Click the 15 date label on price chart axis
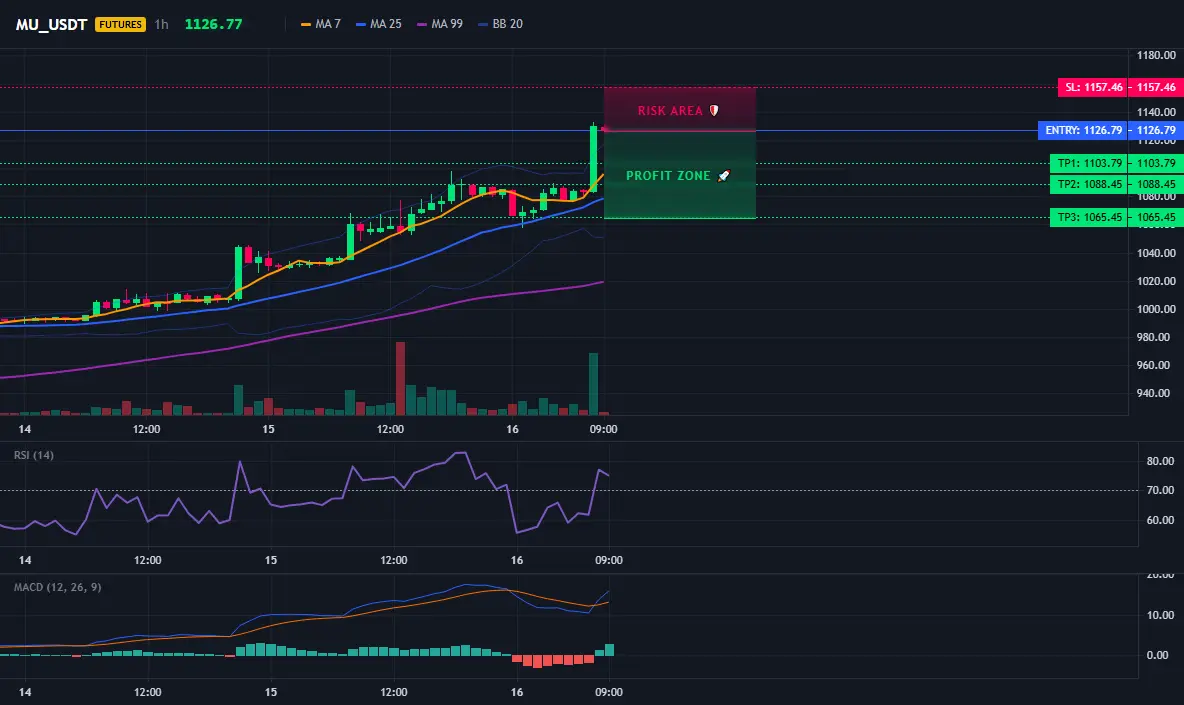Viewport: 1184px width, 705px height. (268, 429)
